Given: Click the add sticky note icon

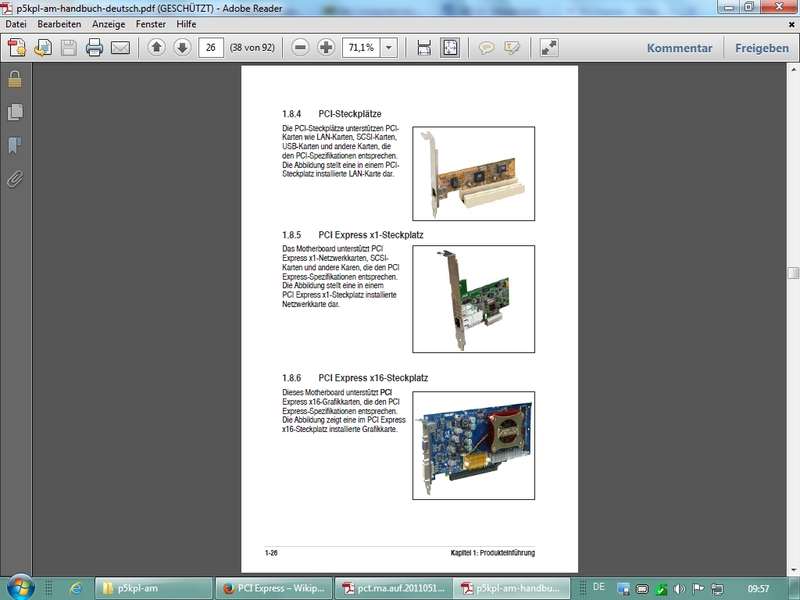Looking at the screenshot, I should pyautogui.click(x=486, y=47).
